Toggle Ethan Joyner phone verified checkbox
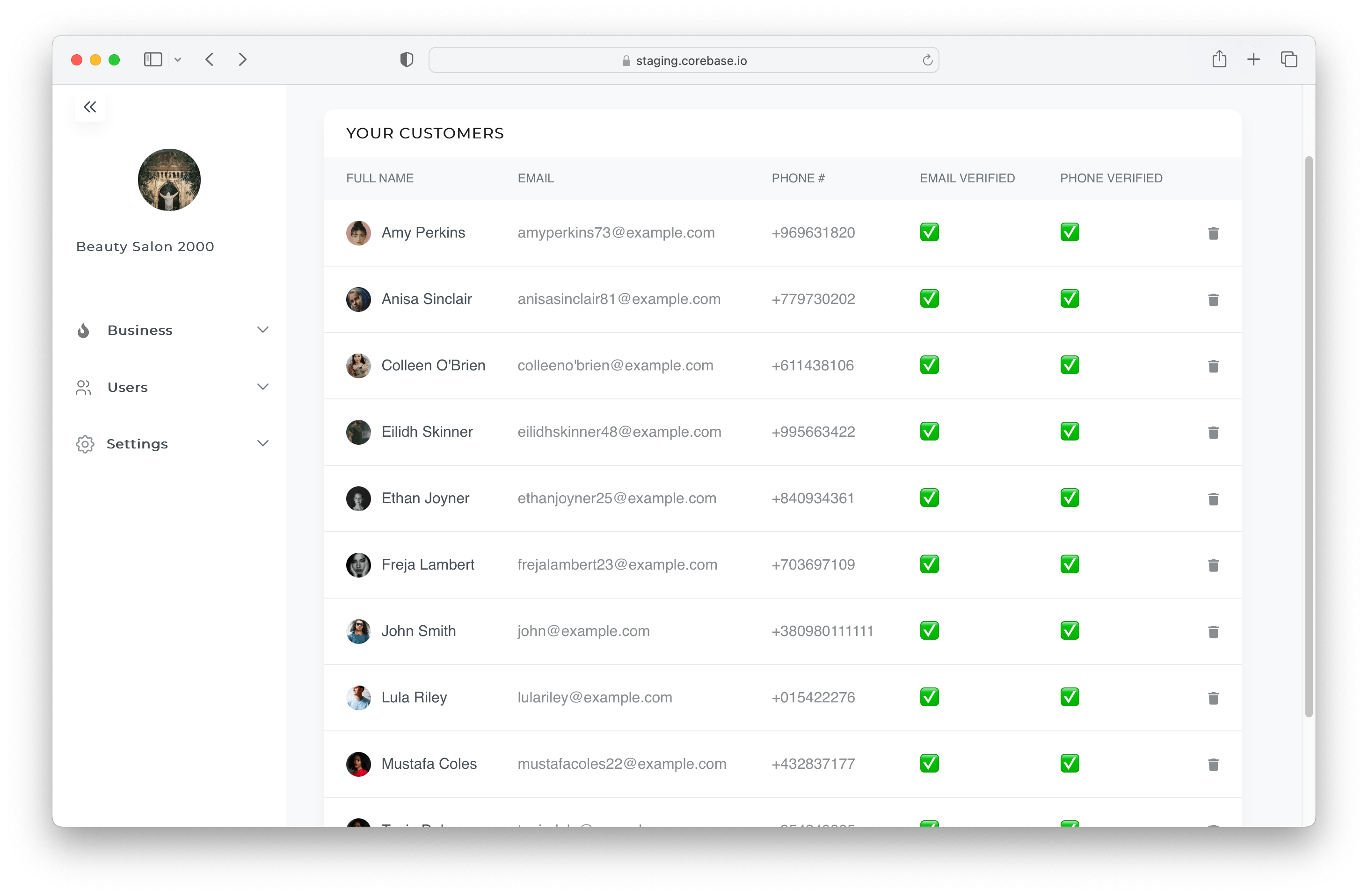The image size is (1368, 896). click(x=1069, y=498)
